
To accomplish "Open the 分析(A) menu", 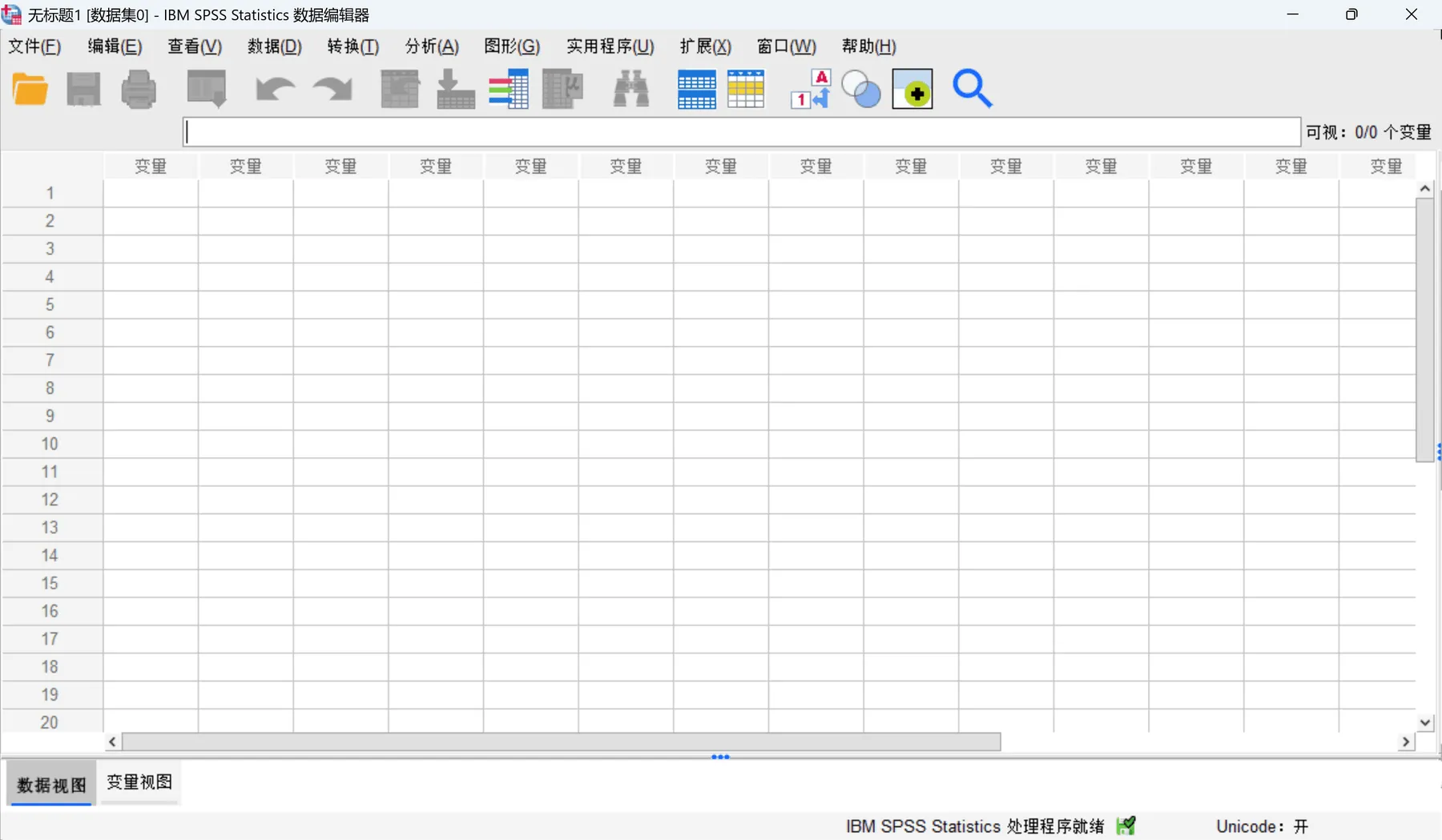I will pyautogui.click(x=432, y=46).
